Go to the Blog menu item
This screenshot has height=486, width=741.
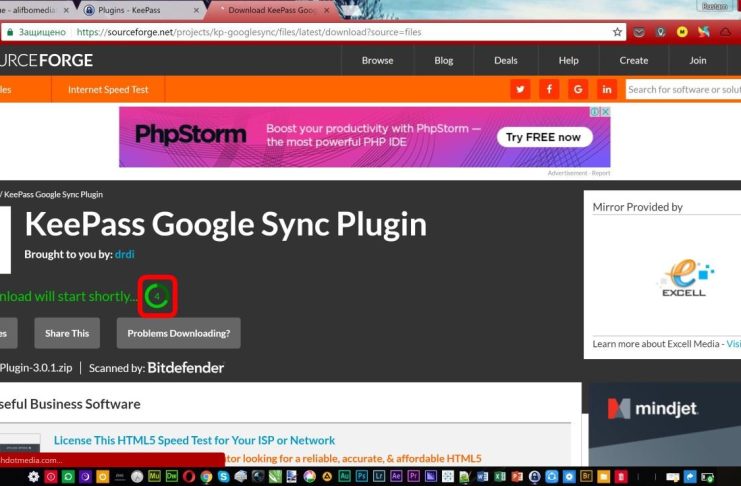tap(444, 61)
